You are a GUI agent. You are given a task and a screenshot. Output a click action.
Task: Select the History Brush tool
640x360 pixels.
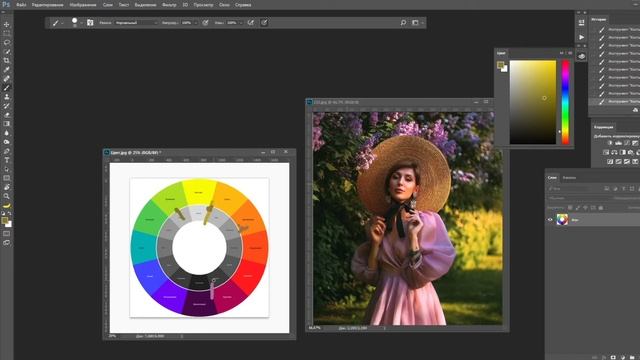point(7,106)
